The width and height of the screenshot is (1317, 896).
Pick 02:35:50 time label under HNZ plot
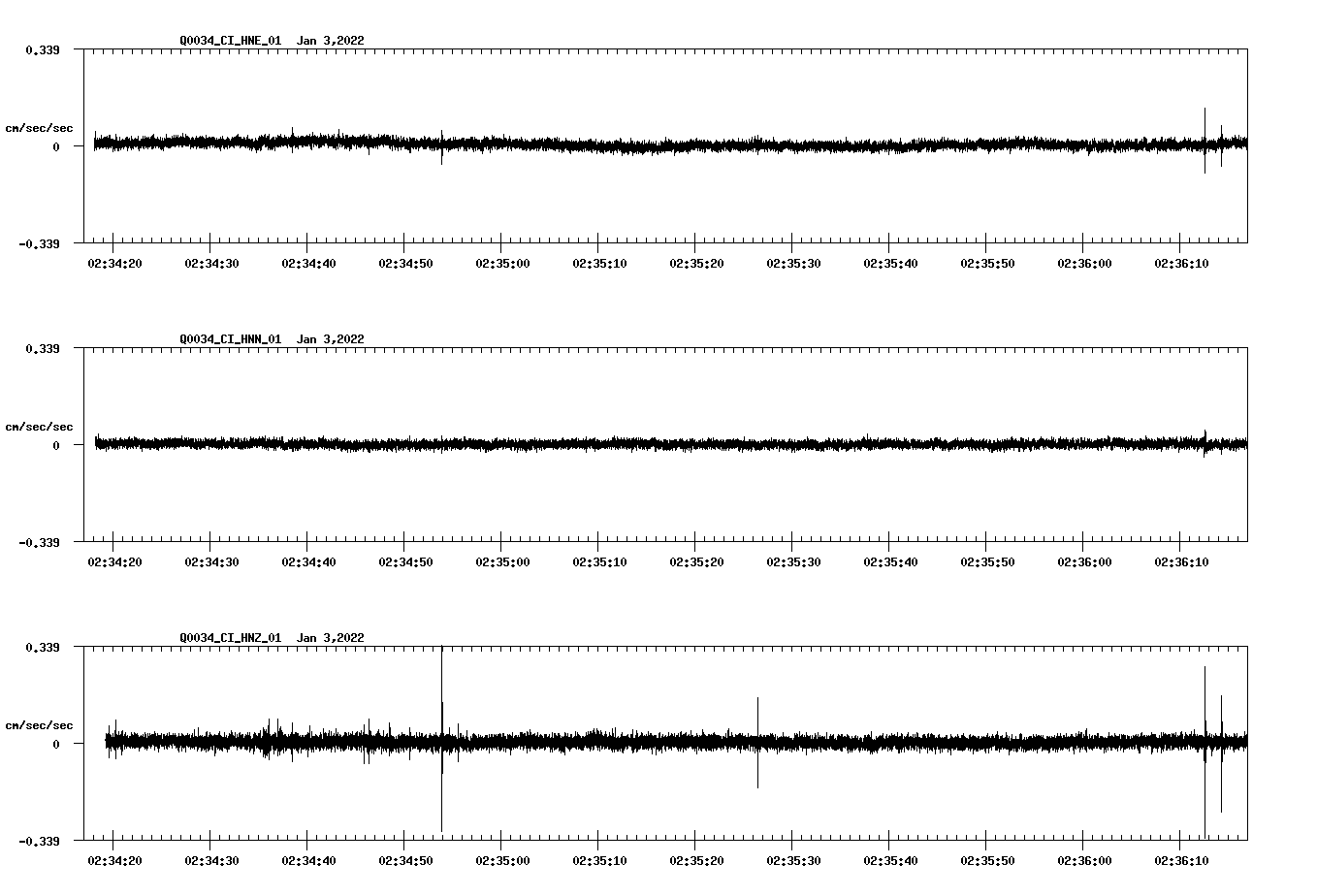(x=987, y=860)
